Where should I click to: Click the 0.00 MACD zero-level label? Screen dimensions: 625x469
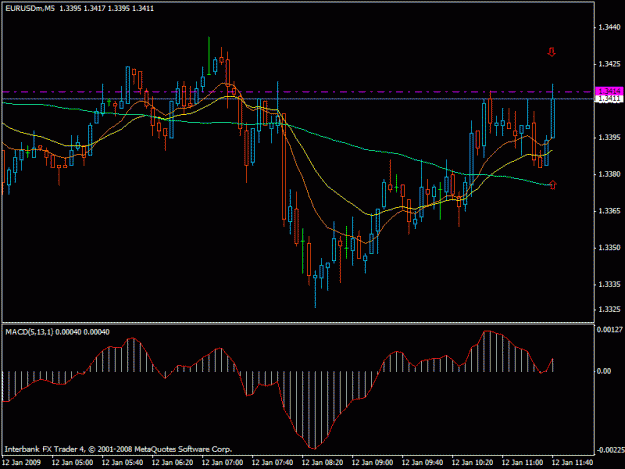tap(604, 371)
